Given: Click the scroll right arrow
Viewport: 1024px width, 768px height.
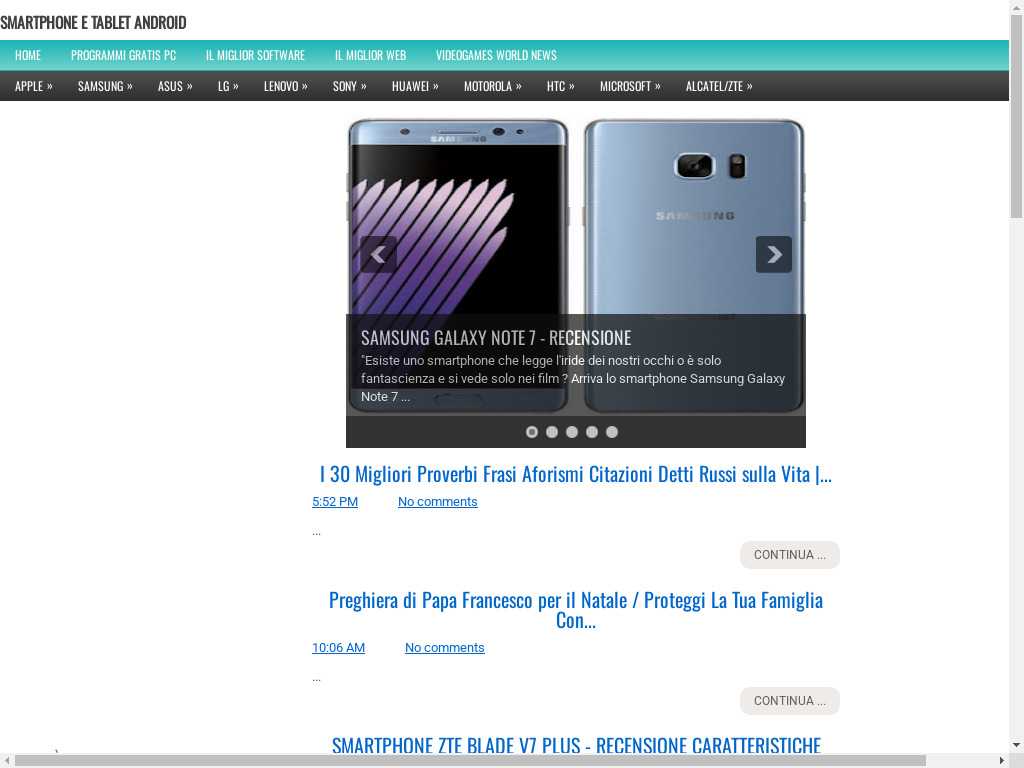Looking at the screenshot, I should [1002, 761].
